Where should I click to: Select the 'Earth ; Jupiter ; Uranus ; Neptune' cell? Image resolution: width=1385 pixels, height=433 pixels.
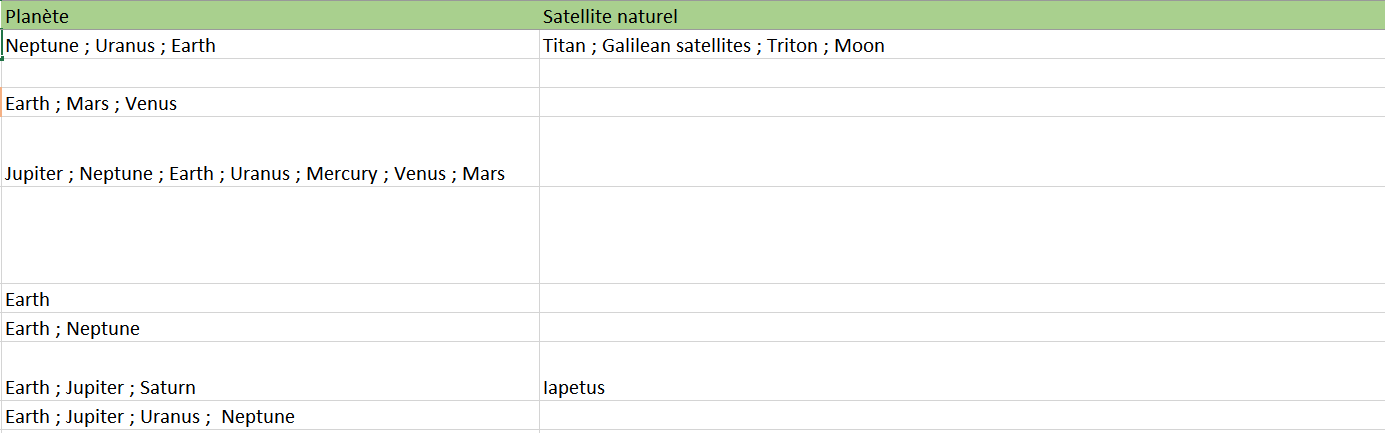[270, 416]
